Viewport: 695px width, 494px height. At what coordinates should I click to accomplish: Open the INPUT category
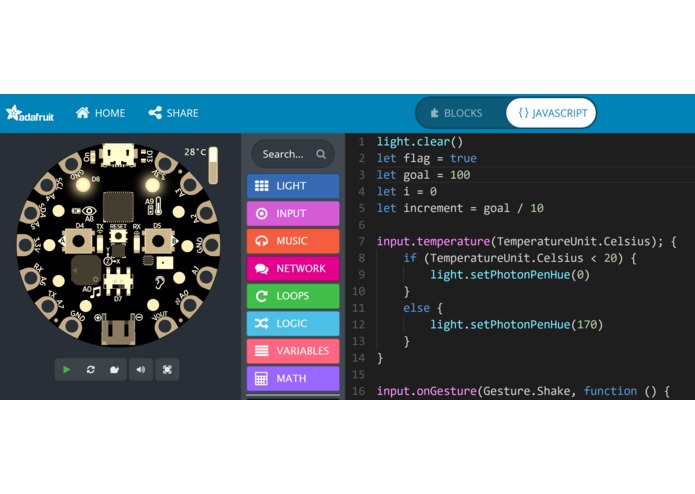tap(293, 213)
